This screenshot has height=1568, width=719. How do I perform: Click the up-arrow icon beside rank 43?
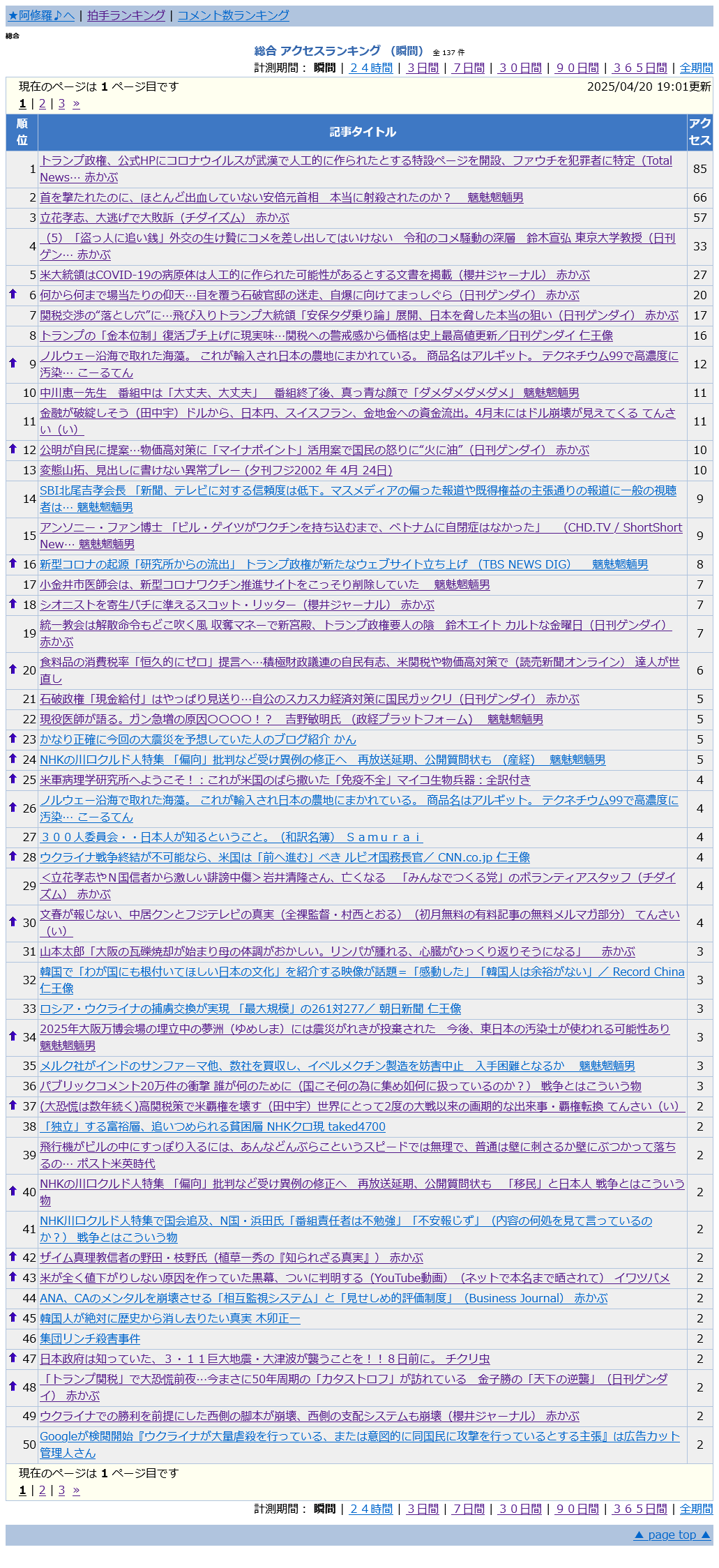13,1276
